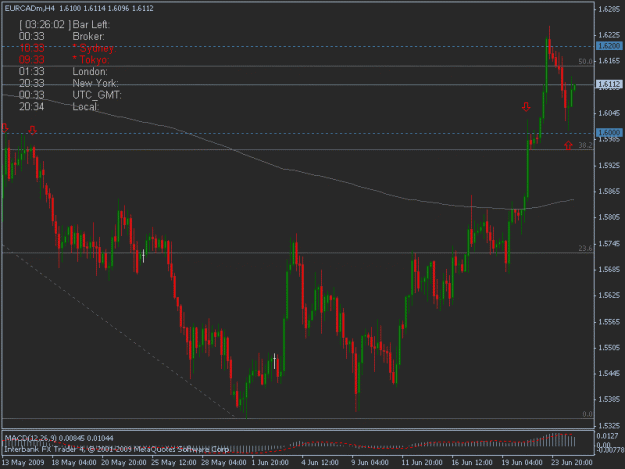The width and height of the screenshot is (625, 469).
Task: Click the MACD(12,26,9) indicator label
Action: coord(31,438)
